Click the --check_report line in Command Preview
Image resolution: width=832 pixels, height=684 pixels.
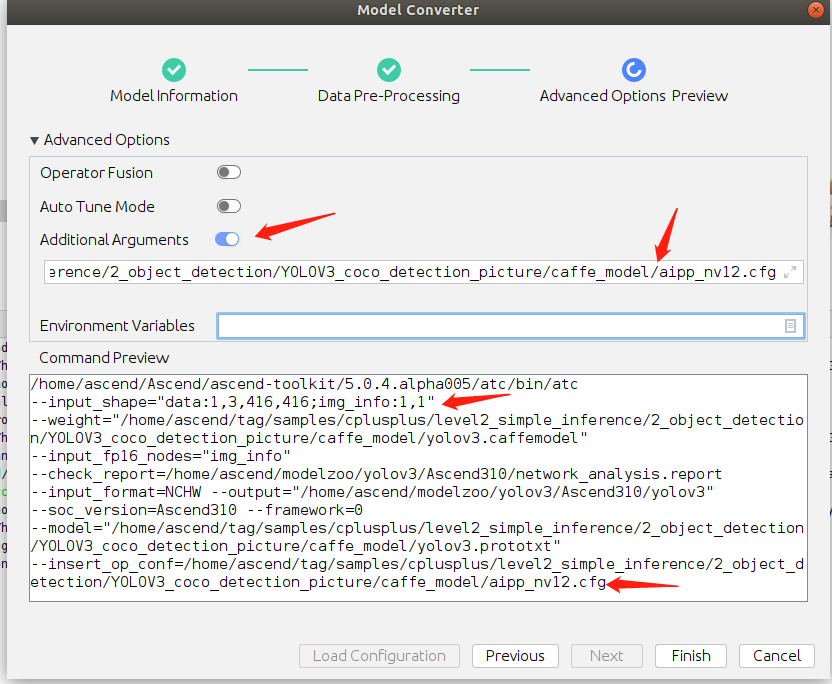point(376,474)
